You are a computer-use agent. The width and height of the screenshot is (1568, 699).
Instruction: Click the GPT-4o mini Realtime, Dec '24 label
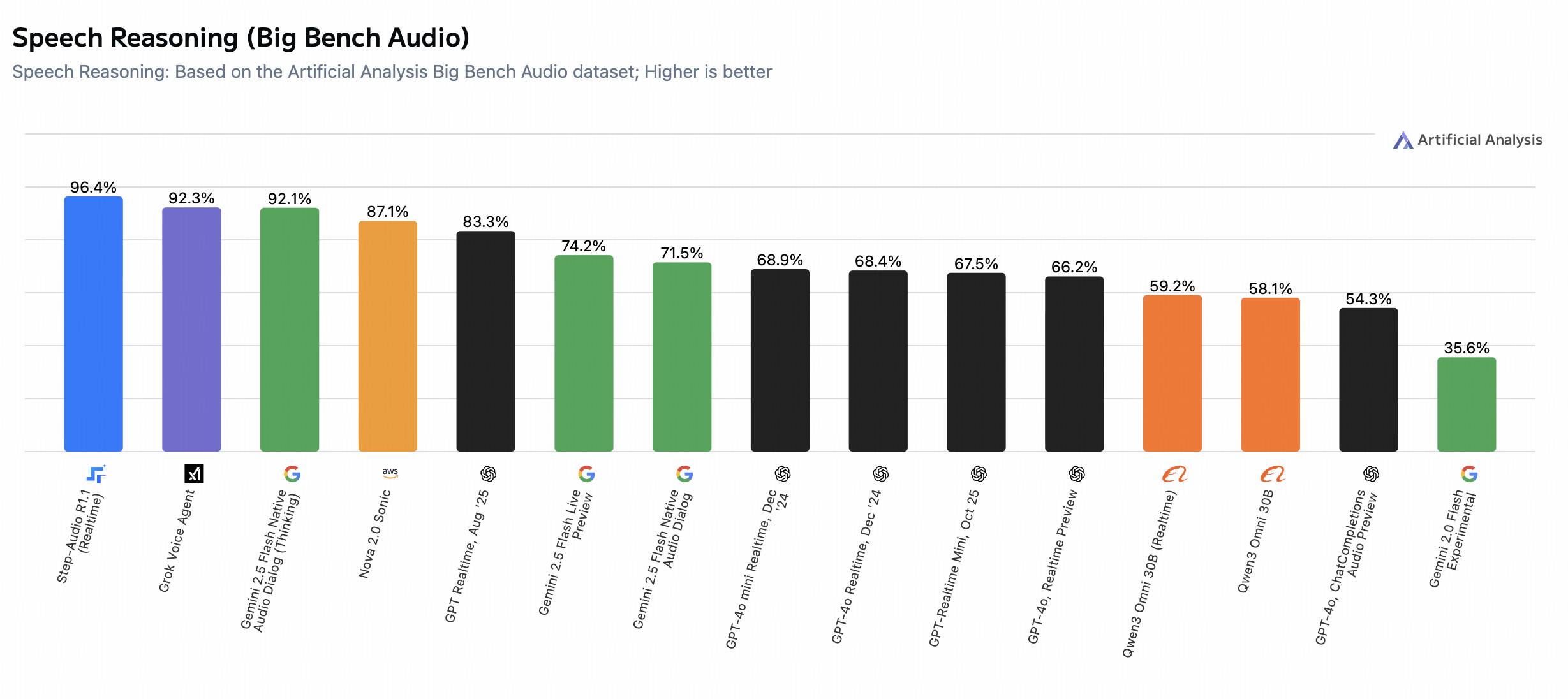click(757, 569)
